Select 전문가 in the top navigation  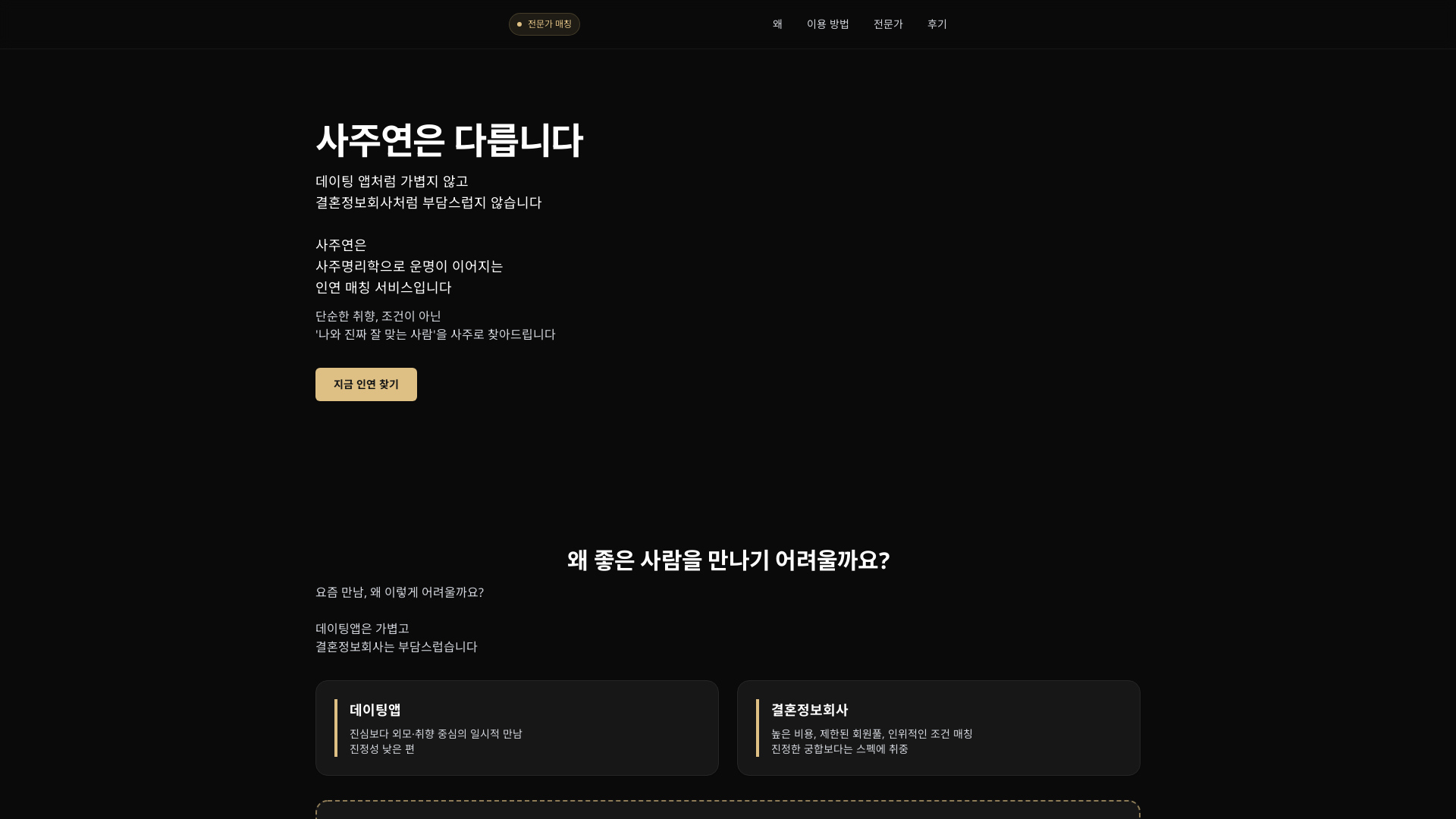click(x=888, y=24)
